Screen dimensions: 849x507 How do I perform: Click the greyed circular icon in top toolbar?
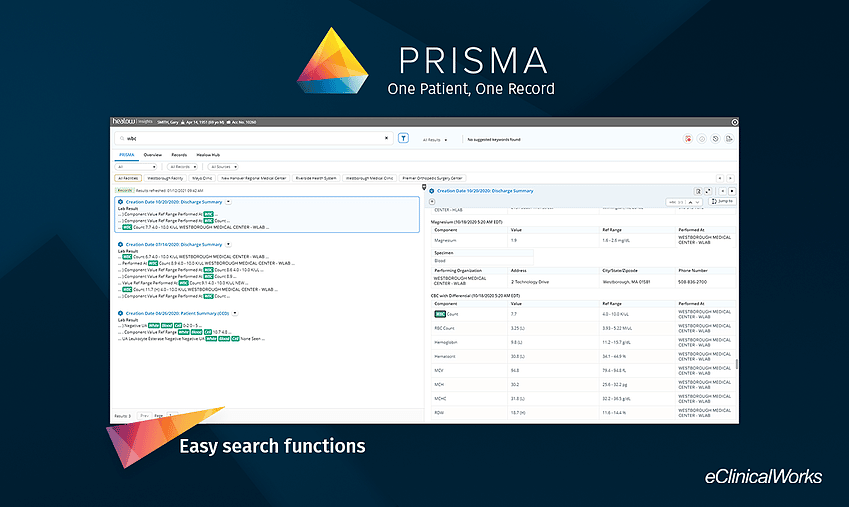702,139
